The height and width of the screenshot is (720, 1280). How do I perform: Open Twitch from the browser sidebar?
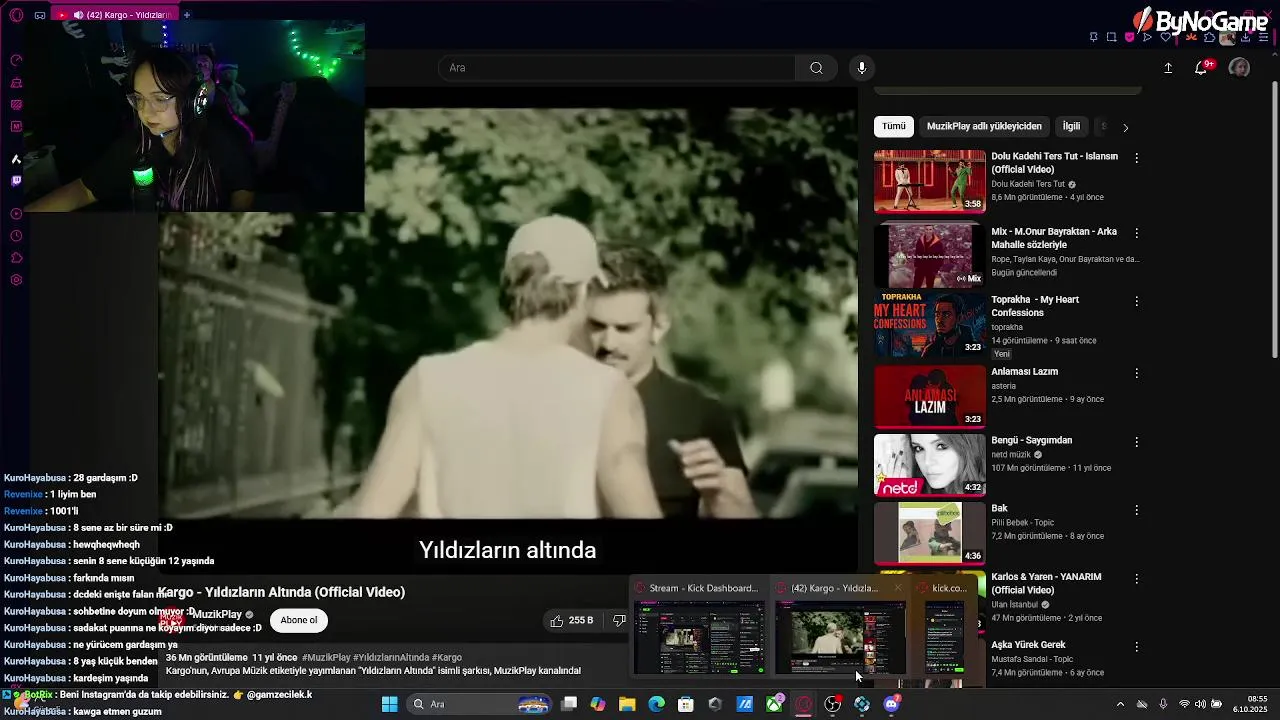tap(16, 181)
